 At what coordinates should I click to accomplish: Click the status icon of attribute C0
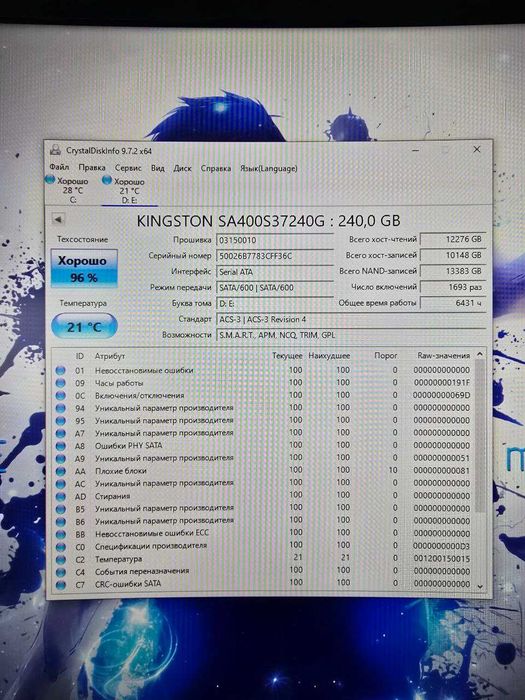click(61, 546)
